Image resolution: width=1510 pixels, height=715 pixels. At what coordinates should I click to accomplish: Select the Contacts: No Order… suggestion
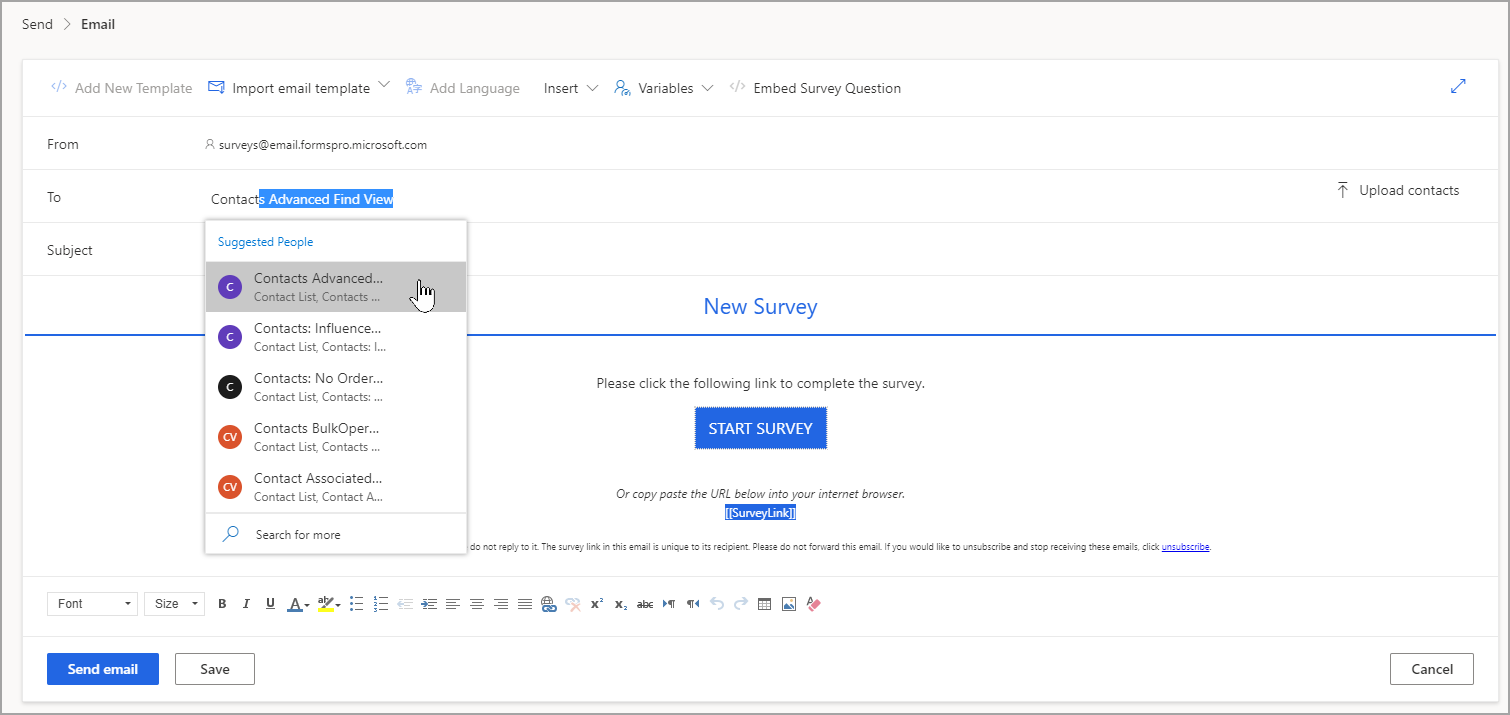pyautogui.click(x=336, y=387)
